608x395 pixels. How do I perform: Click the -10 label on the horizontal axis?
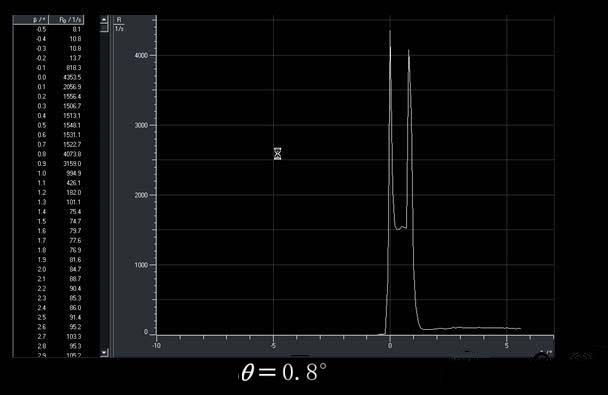pyautogui.click(x=156, y=345)
